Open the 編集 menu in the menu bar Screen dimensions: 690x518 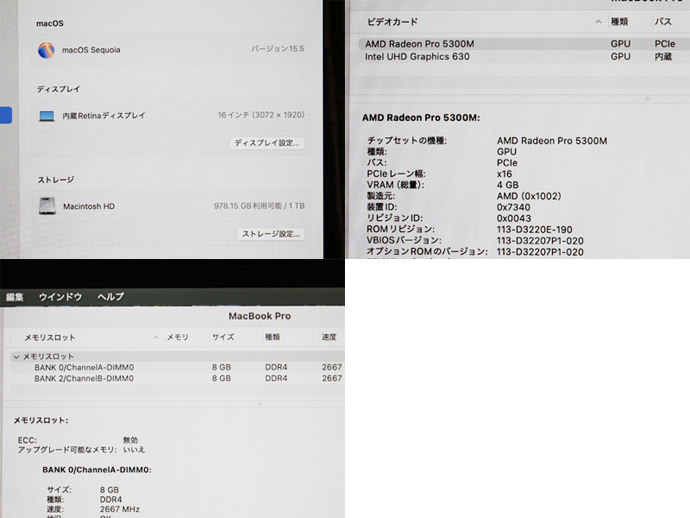[14, 297]
